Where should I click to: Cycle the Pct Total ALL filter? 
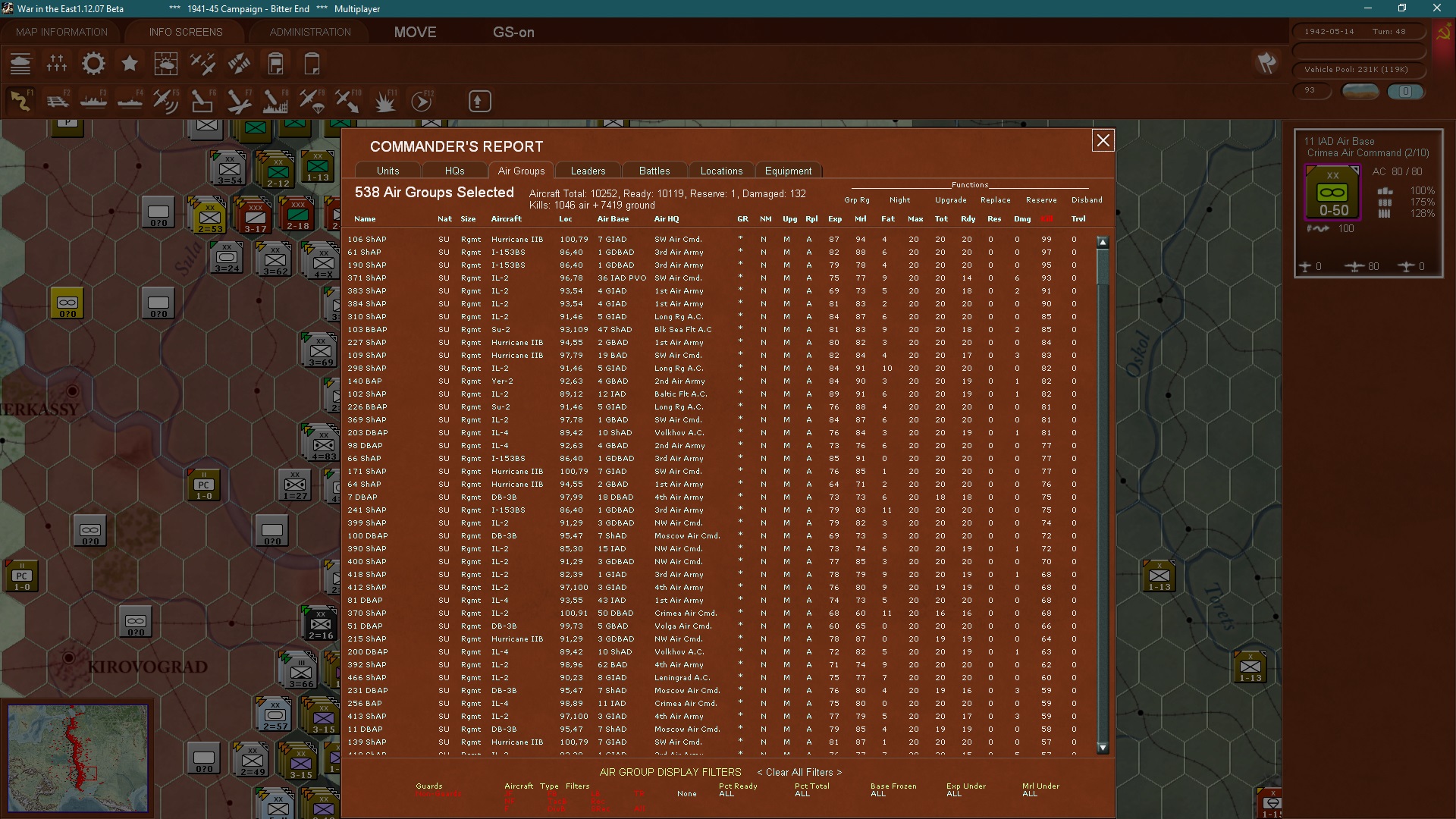click(803, 794)
